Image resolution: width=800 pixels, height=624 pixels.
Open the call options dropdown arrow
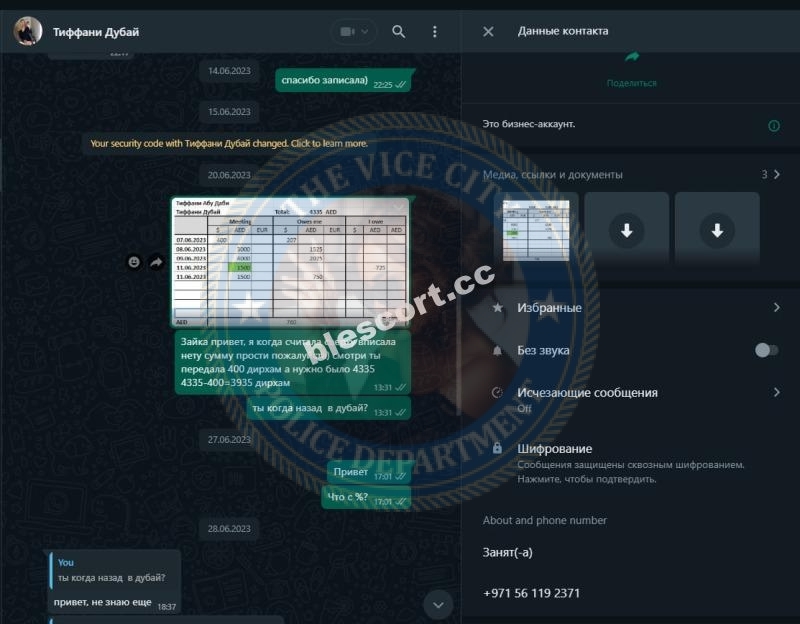365,32
